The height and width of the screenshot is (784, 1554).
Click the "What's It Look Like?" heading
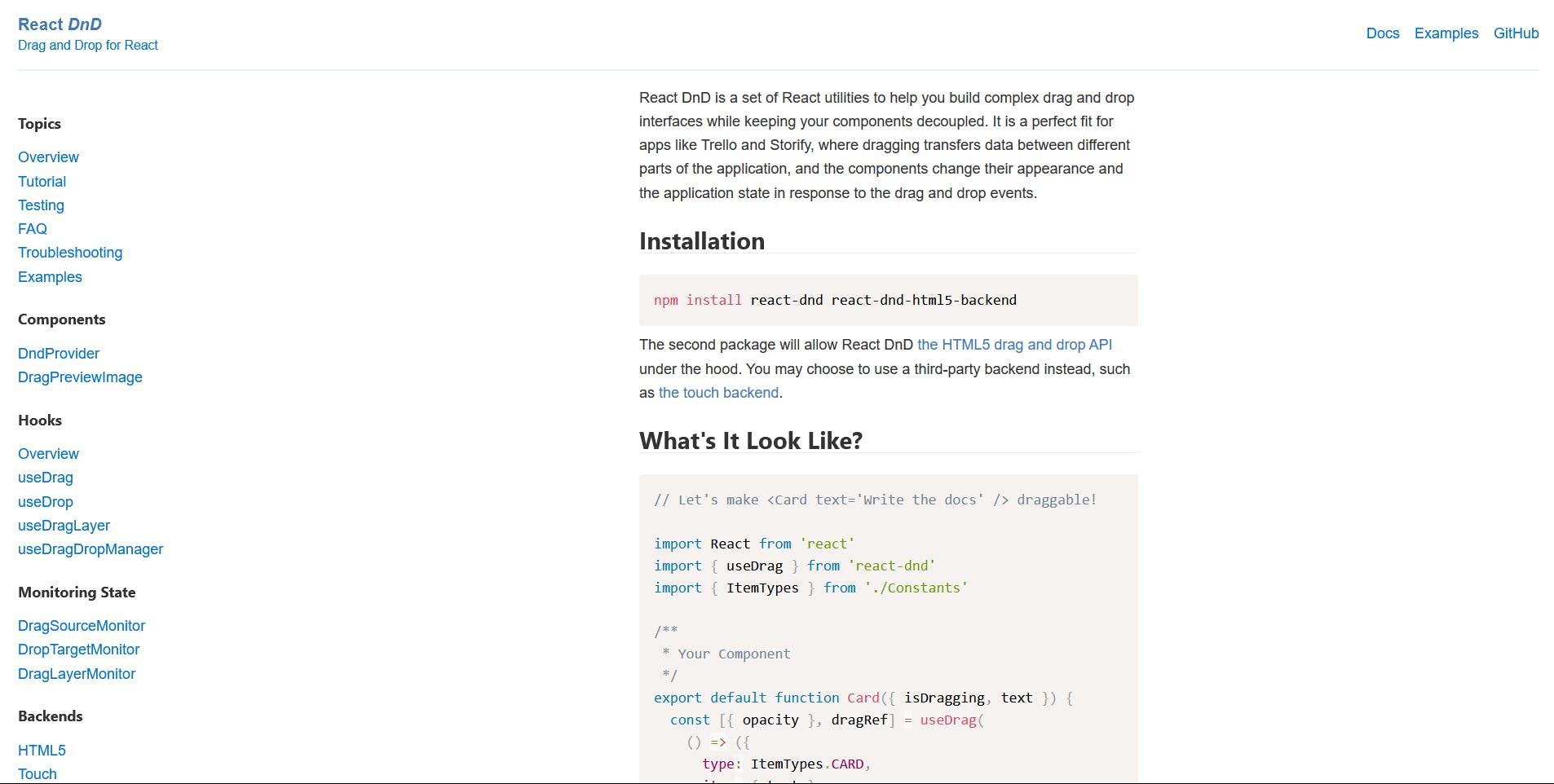[x=751, y=441]
